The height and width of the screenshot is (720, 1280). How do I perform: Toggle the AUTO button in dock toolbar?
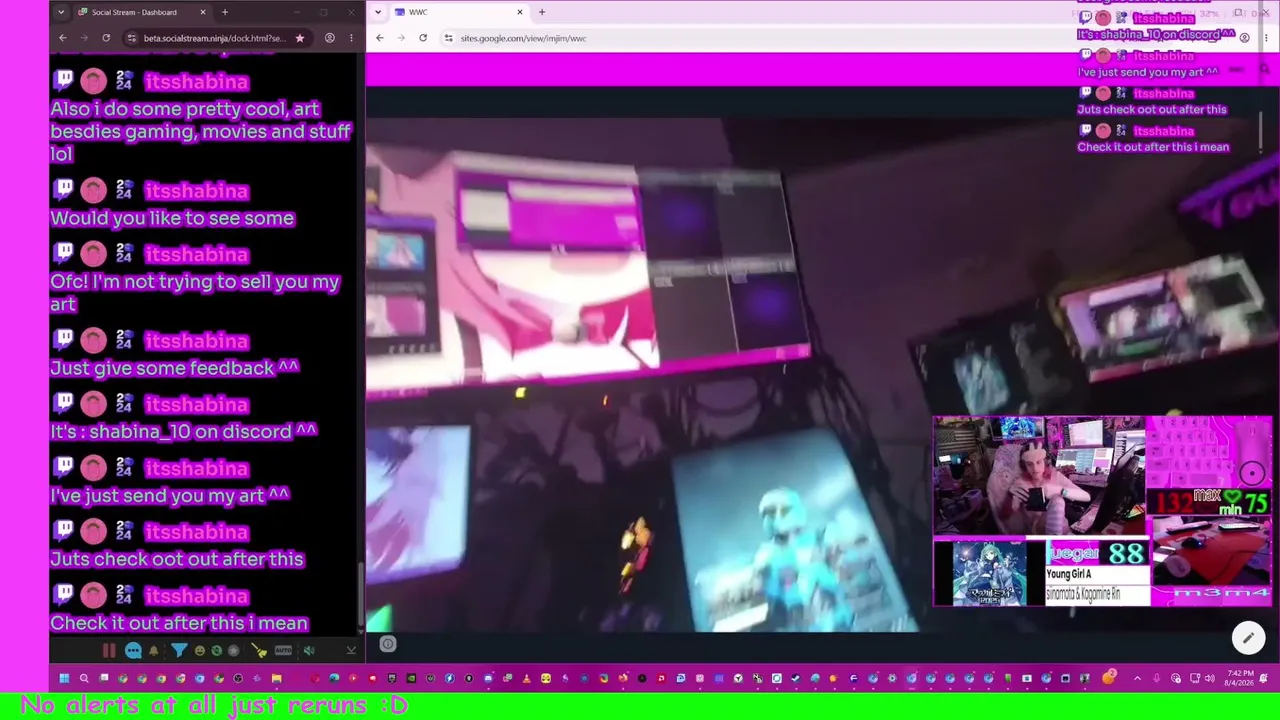click(283, 651)
